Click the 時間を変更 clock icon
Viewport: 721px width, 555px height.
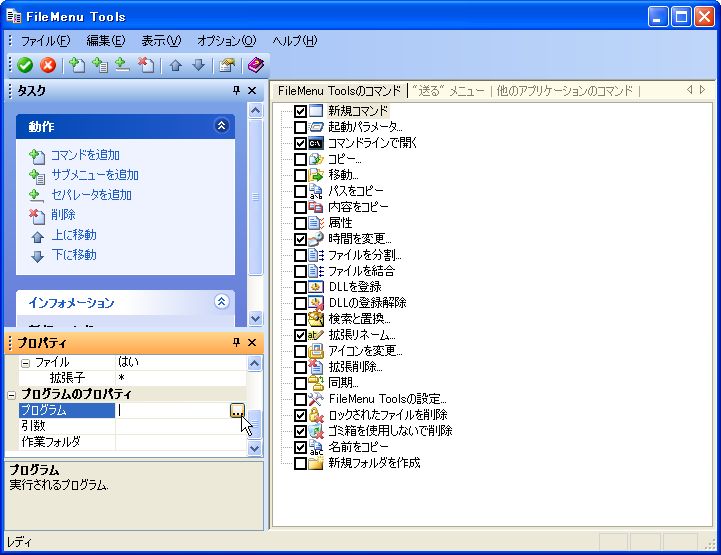pos(315,239)
